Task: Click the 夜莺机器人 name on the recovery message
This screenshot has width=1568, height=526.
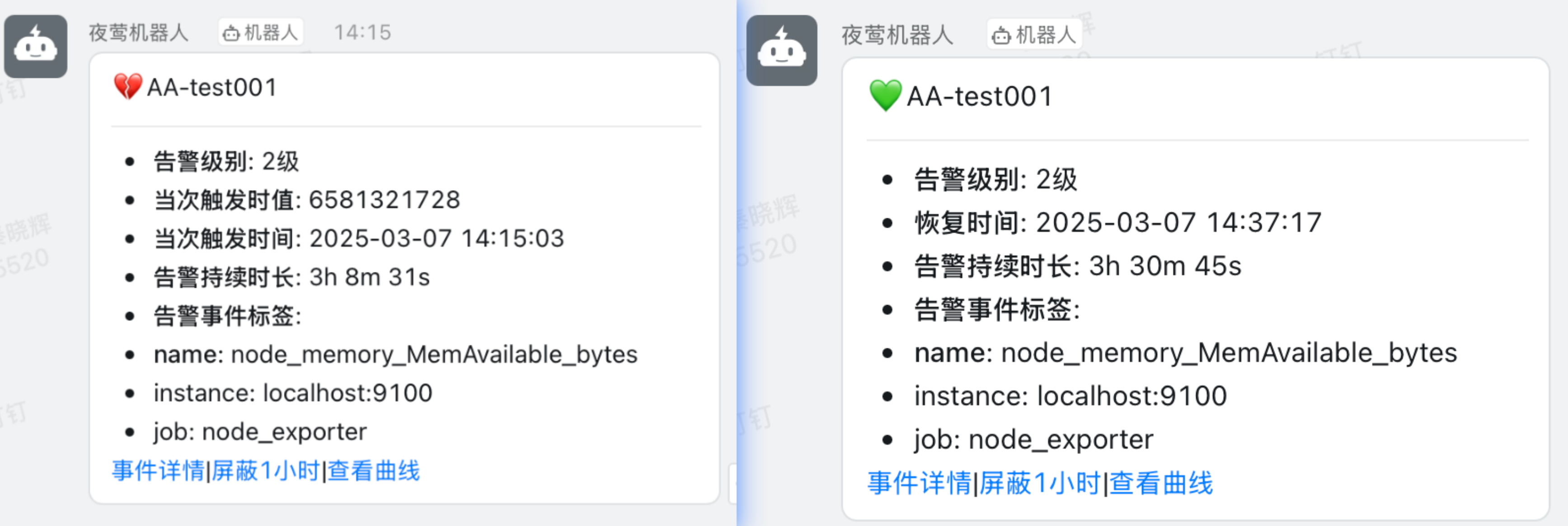Action: pos(897,35)
